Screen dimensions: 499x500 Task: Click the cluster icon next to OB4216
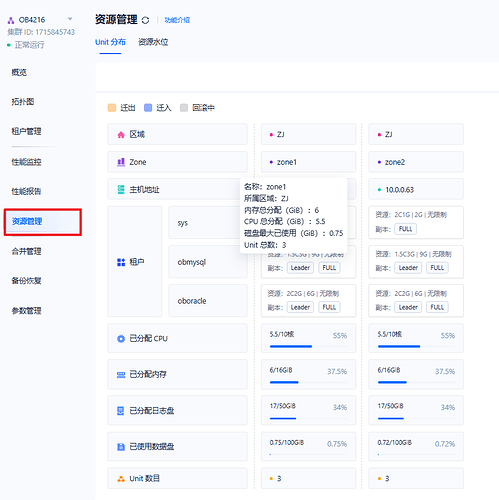click(x=11, y=20)
